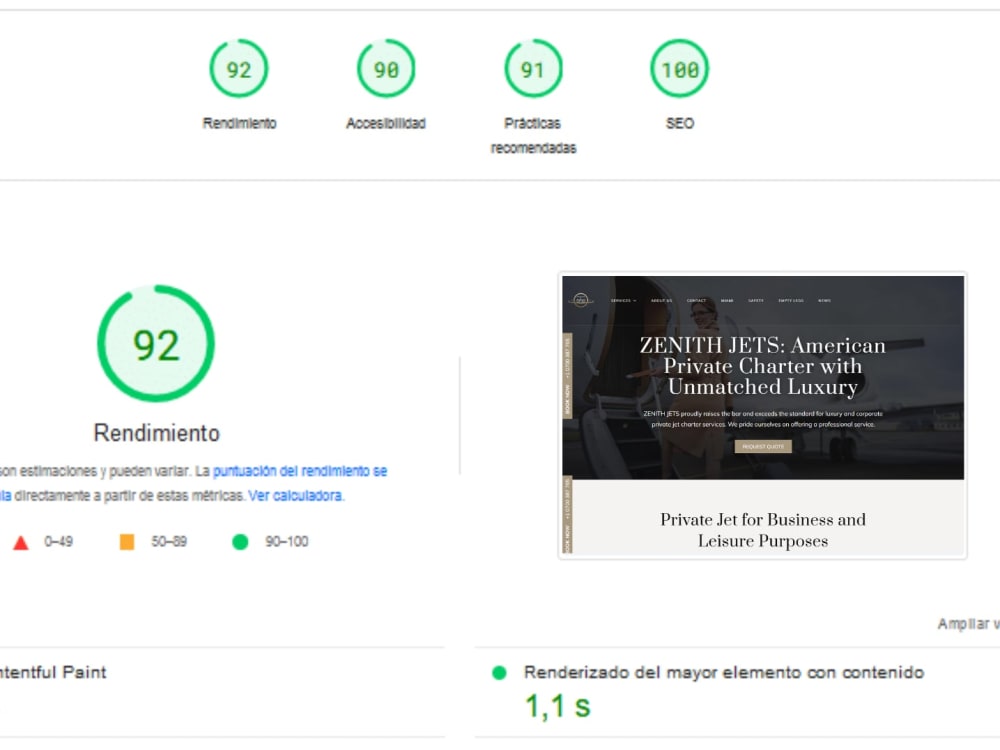Click the green dot beside Renderizado metric

[499, 673]
